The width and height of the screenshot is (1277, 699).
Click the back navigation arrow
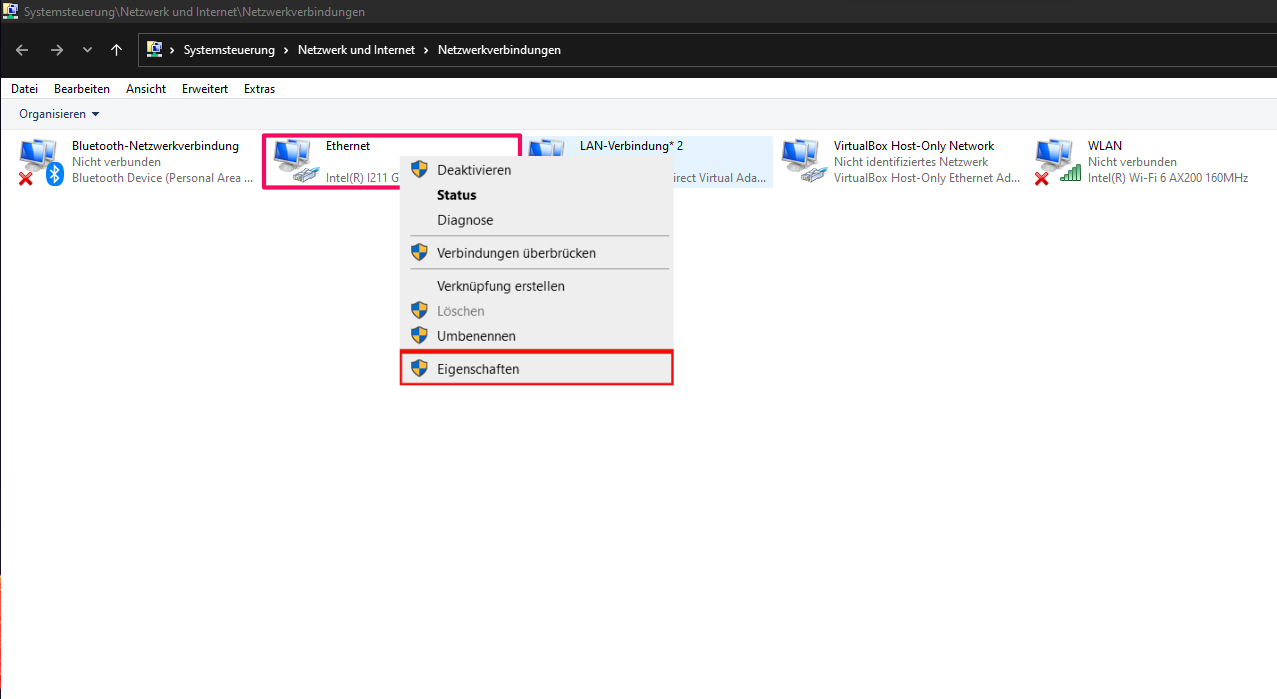pos(22,50)
